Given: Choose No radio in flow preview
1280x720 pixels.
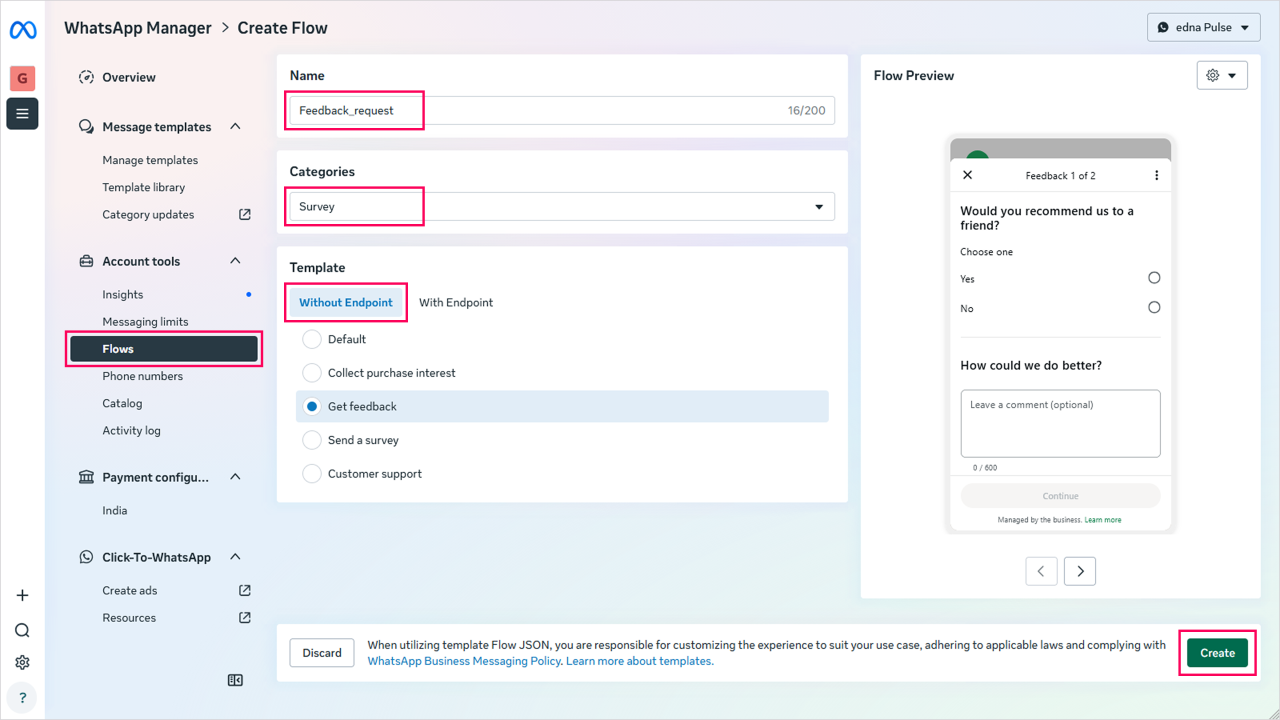Looking at the screenshot, I should click(x=1154, y=307).
